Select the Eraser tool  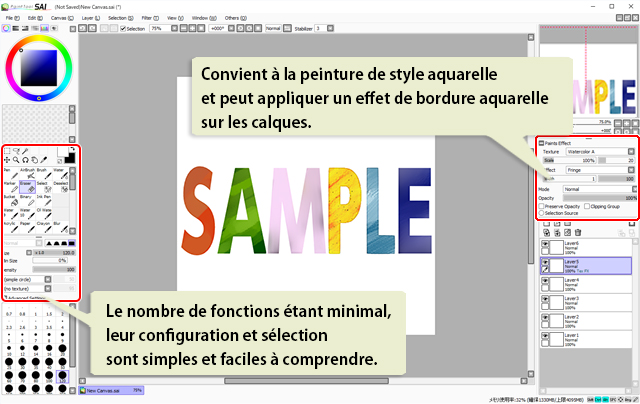28,186
